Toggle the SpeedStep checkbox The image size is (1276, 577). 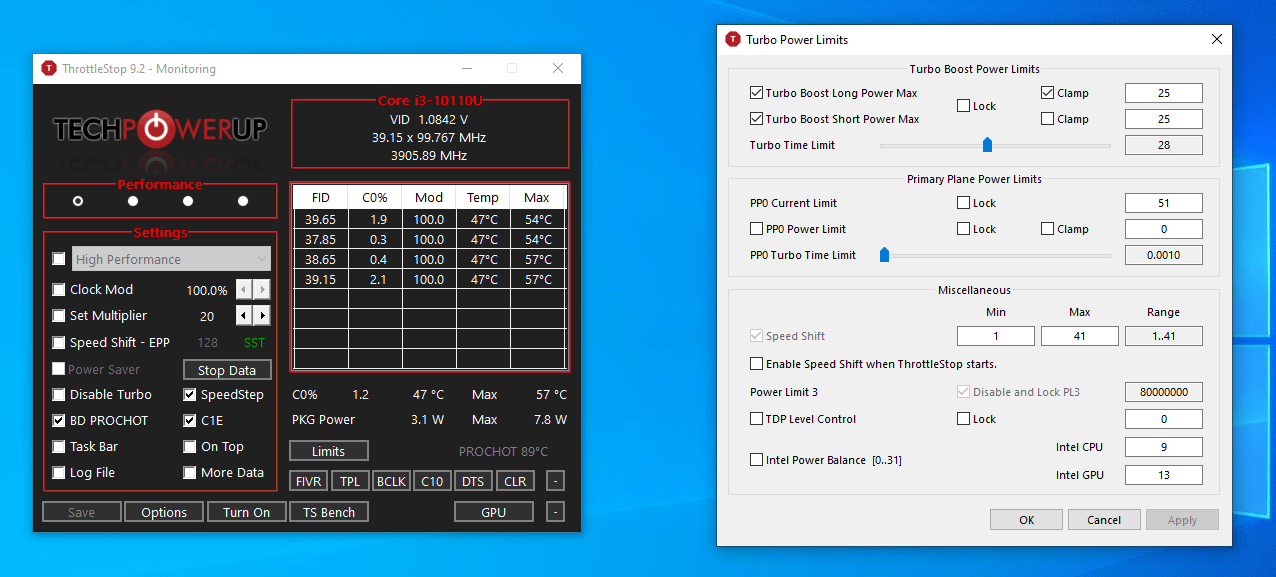(x=190, y=395)
